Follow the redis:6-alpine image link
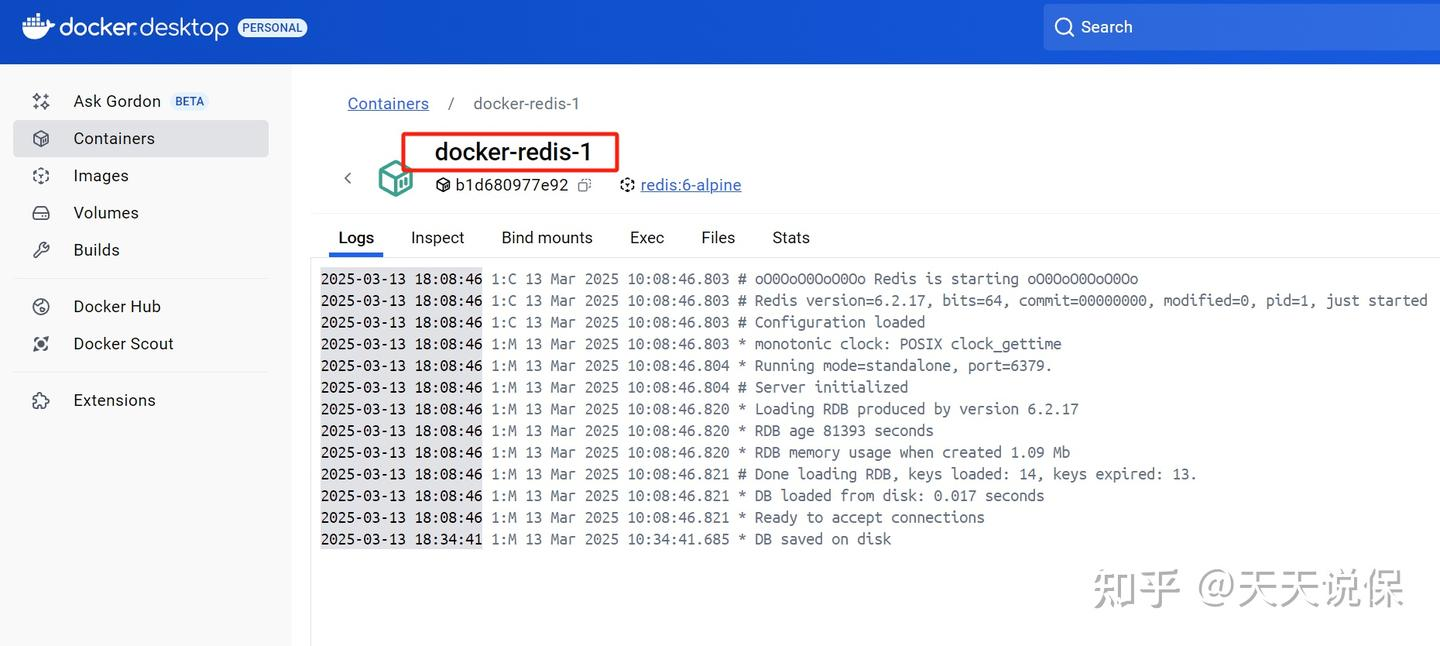This screenshot has width=1440, height=646. (x=689, y=184)
